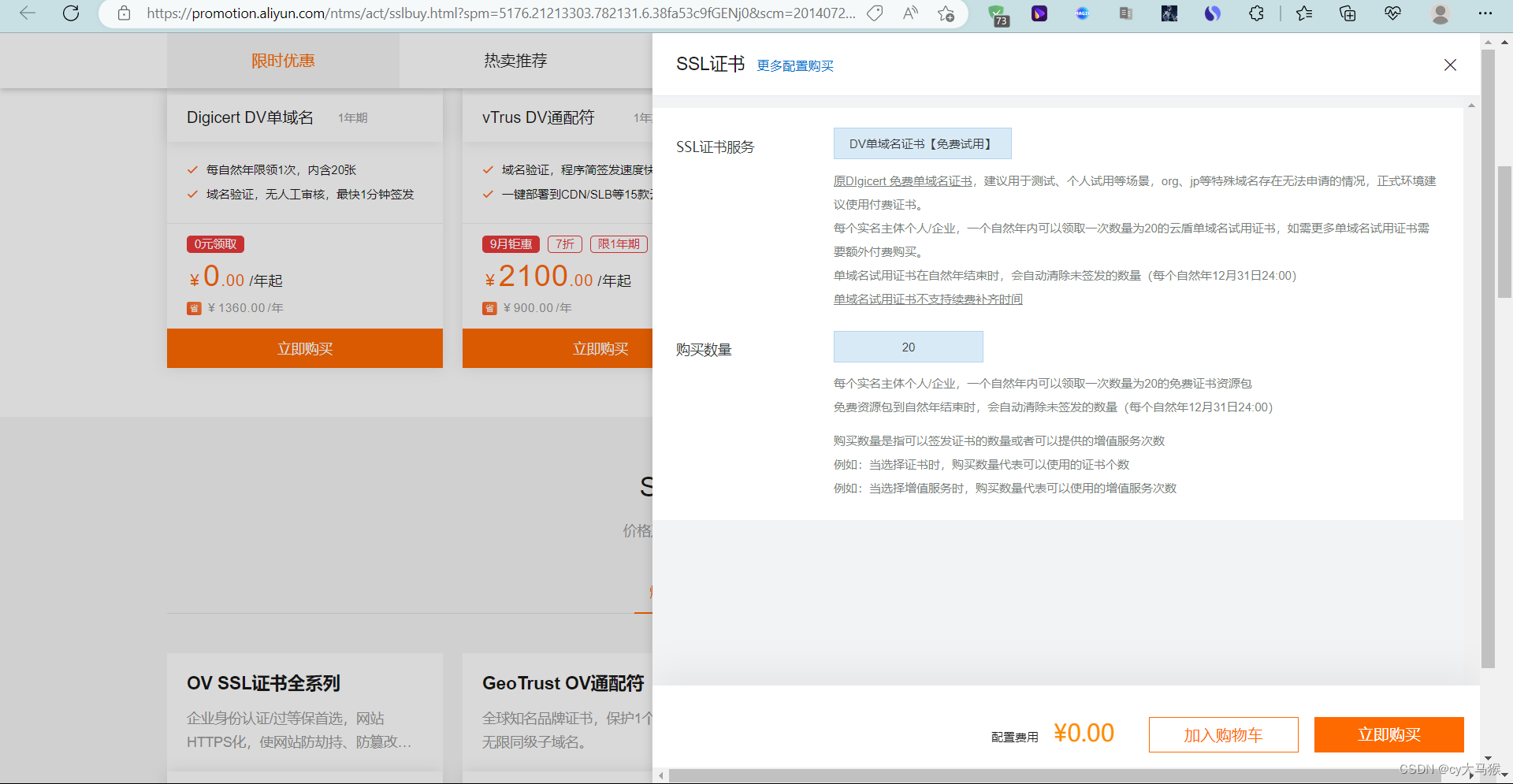Click the 每自然年限领1次，内含20张 line
Image resolution: width=1513 pixels, height=784 pixels.
(281, 170)
